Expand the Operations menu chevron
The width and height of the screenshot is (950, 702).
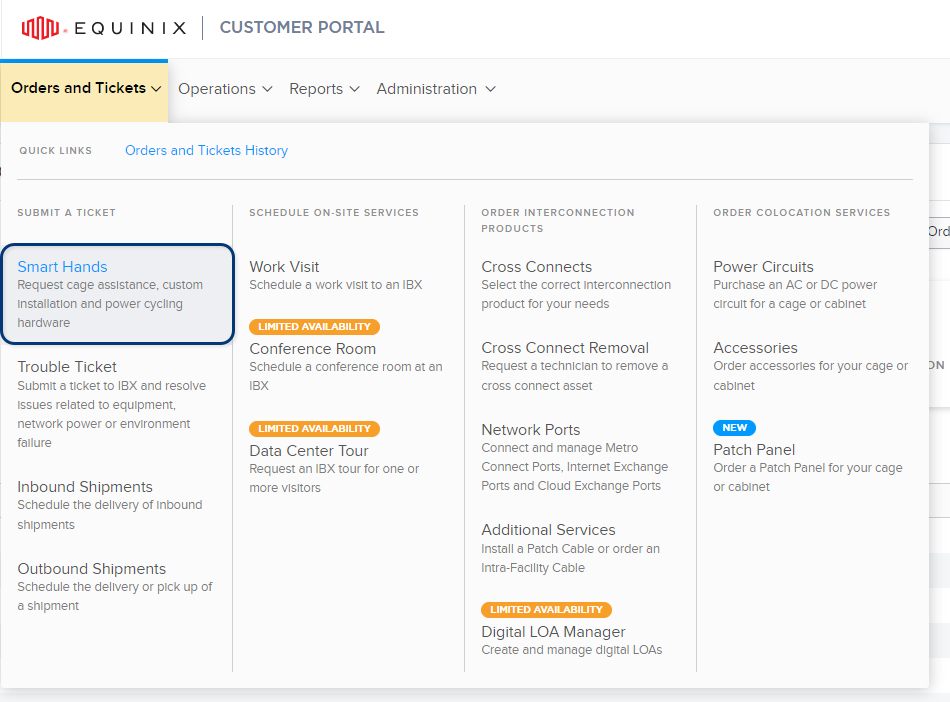pos(267,89)
